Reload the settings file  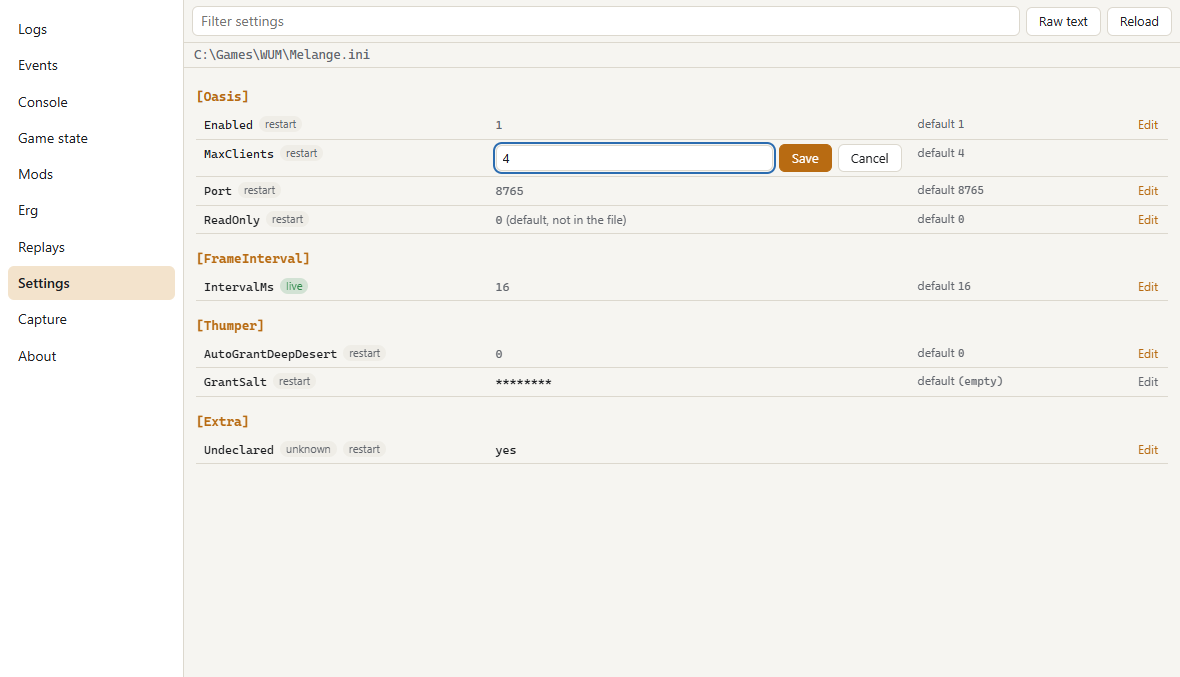coord(1139,21)
